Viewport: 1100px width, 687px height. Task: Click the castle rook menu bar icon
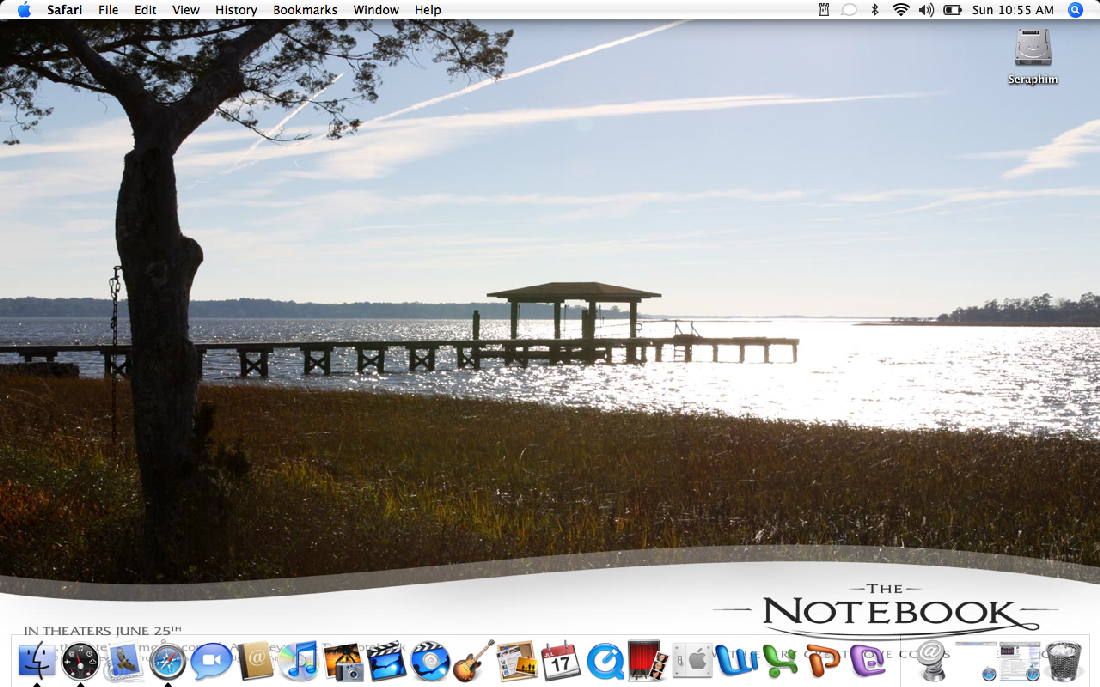pyautogui.click(x=824, y=10)
